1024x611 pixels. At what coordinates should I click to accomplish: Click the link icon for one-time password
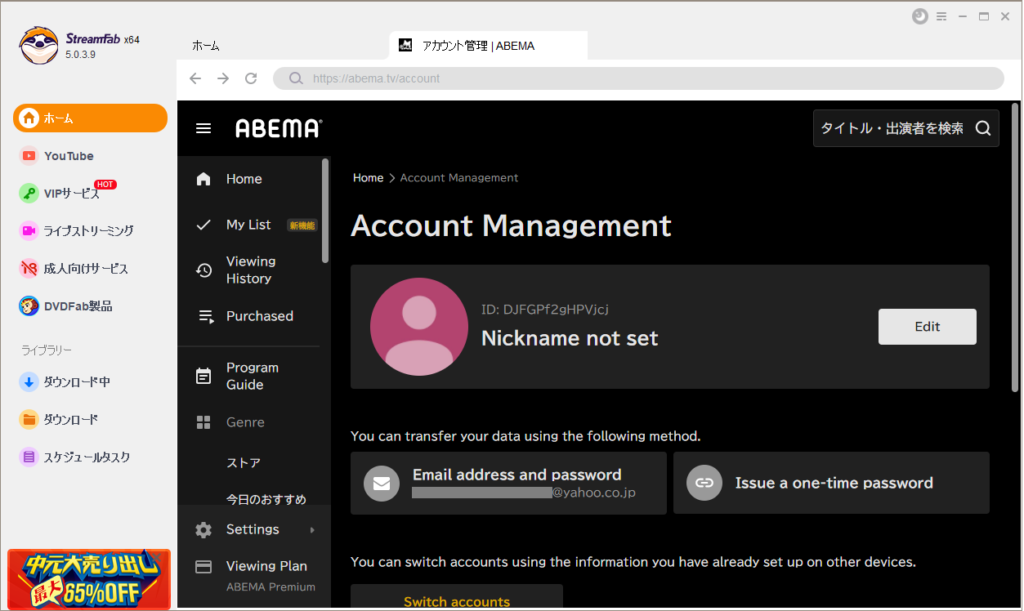point(704,483)
